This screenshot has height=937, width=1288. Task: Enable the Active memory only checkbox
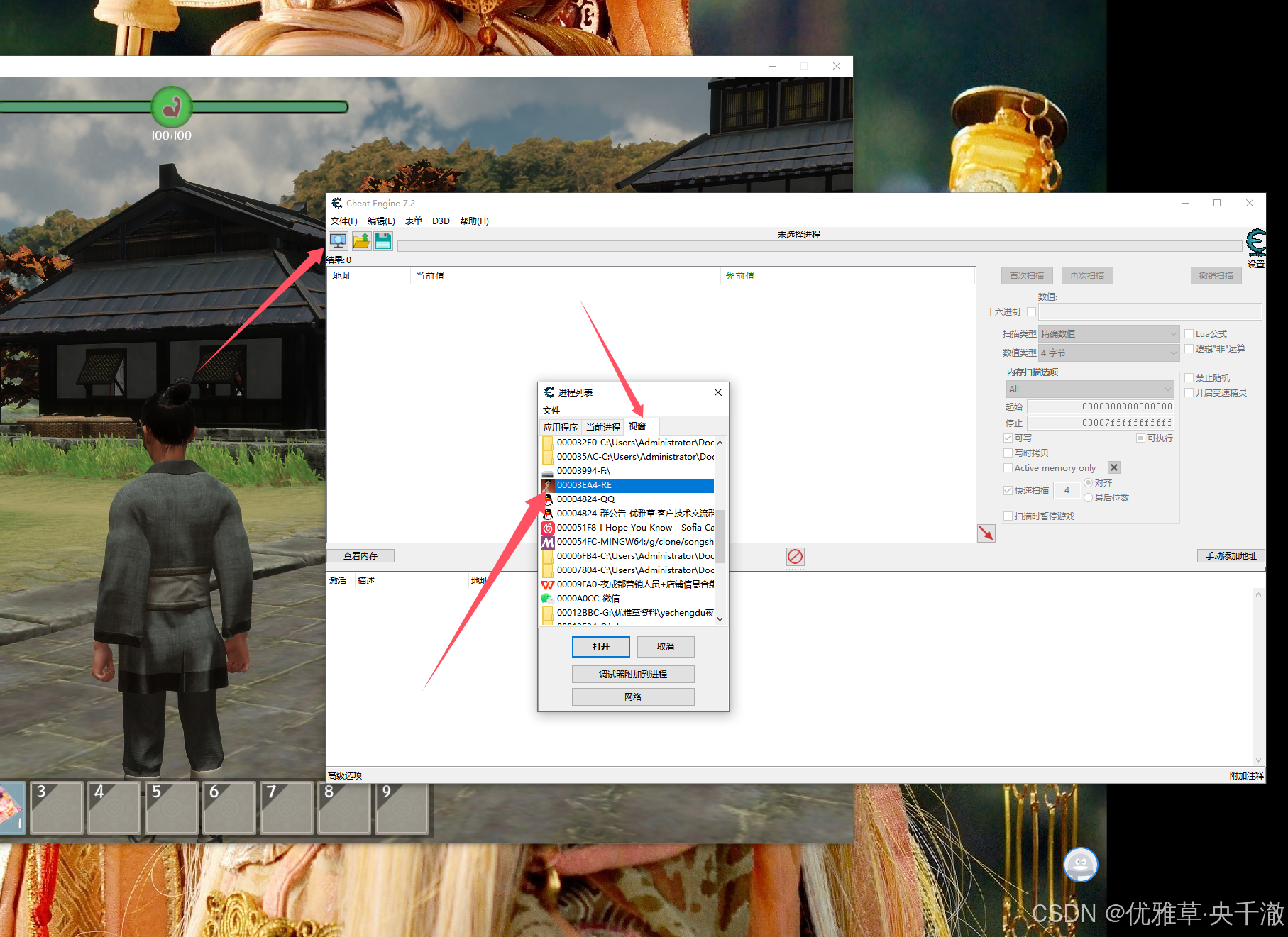[x=1008, y=468]
